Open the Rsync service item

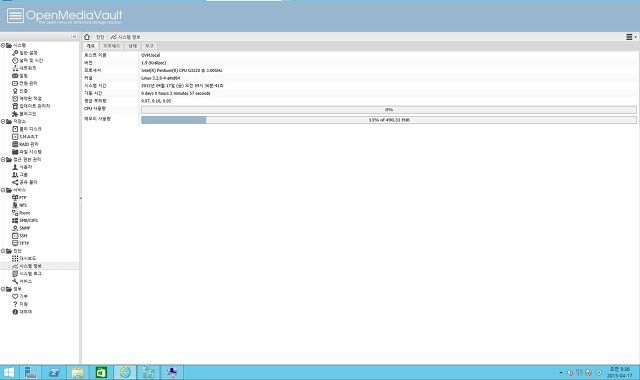point(21,213)
